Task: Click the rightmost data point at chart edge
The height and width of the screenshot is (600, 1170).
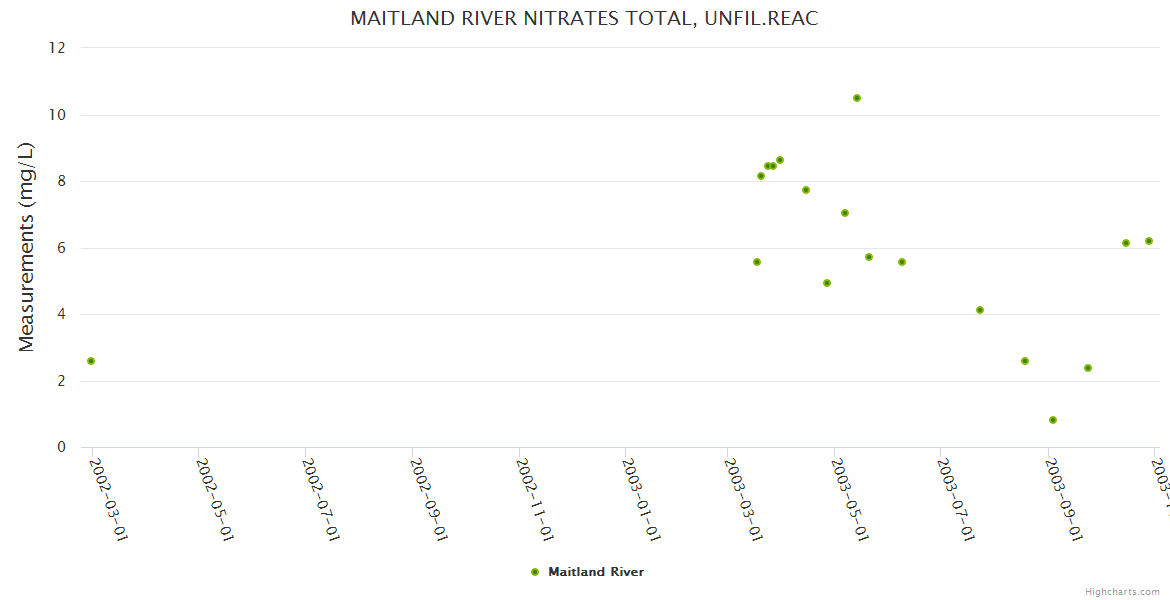Action: [x=1149, y=241]
